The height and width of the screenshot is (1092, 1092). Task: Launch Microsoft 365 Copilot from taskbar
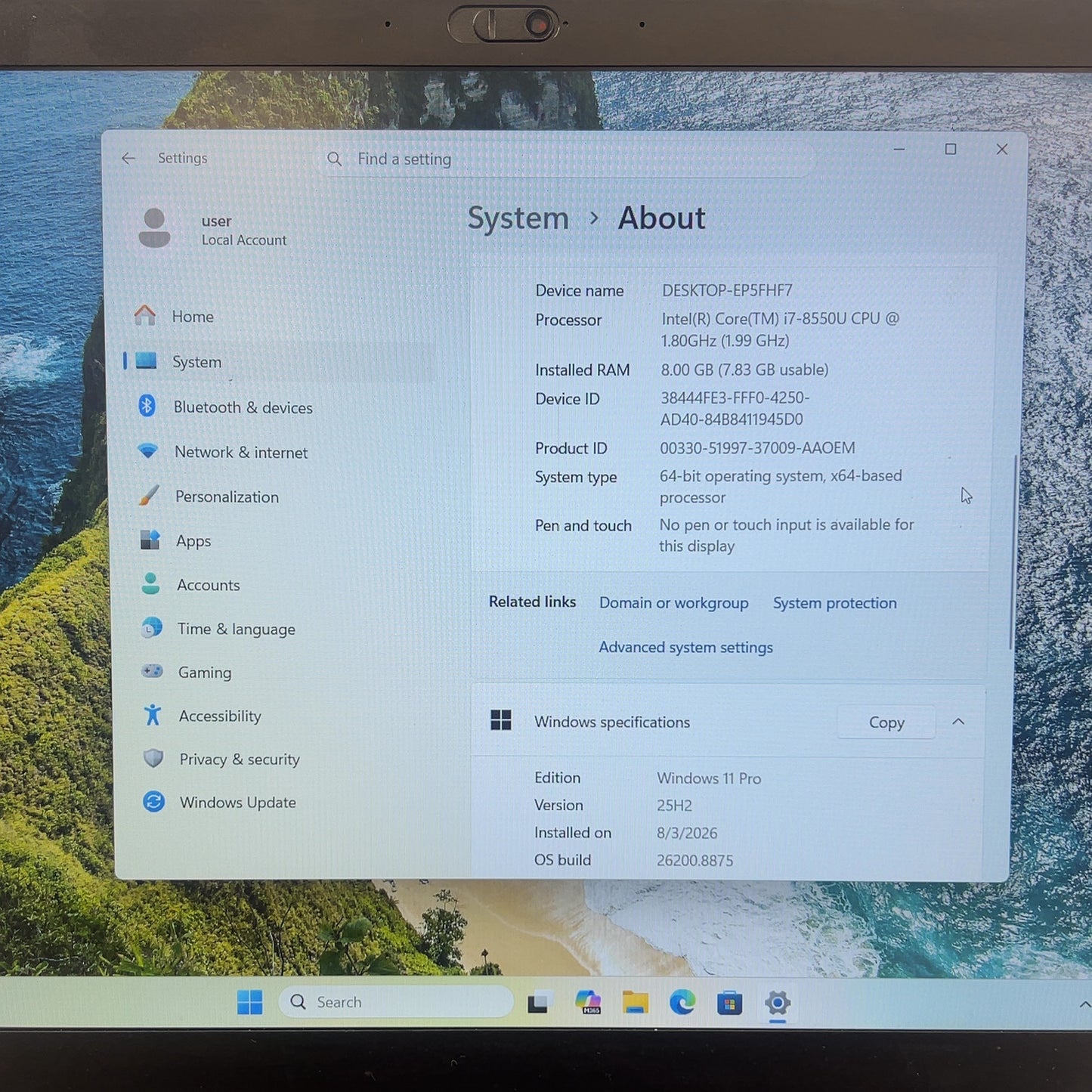tap(587, 1003)
